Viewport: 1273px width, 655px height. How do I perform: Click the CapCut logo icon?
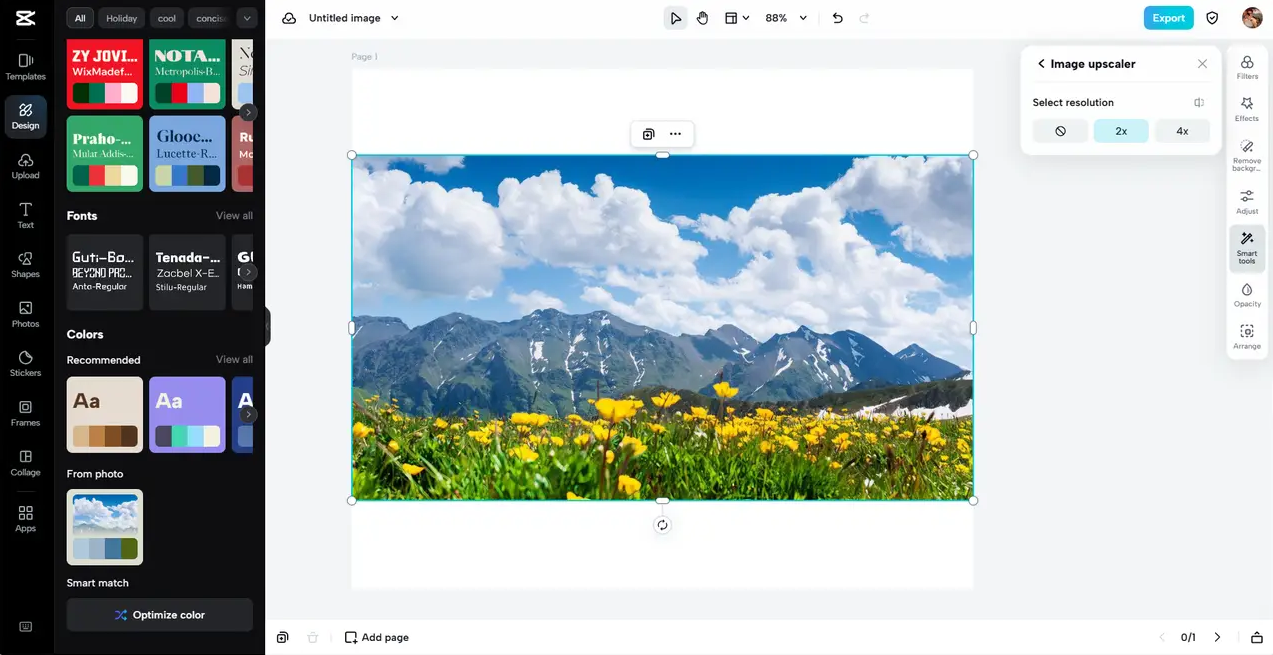pos(26,18)
